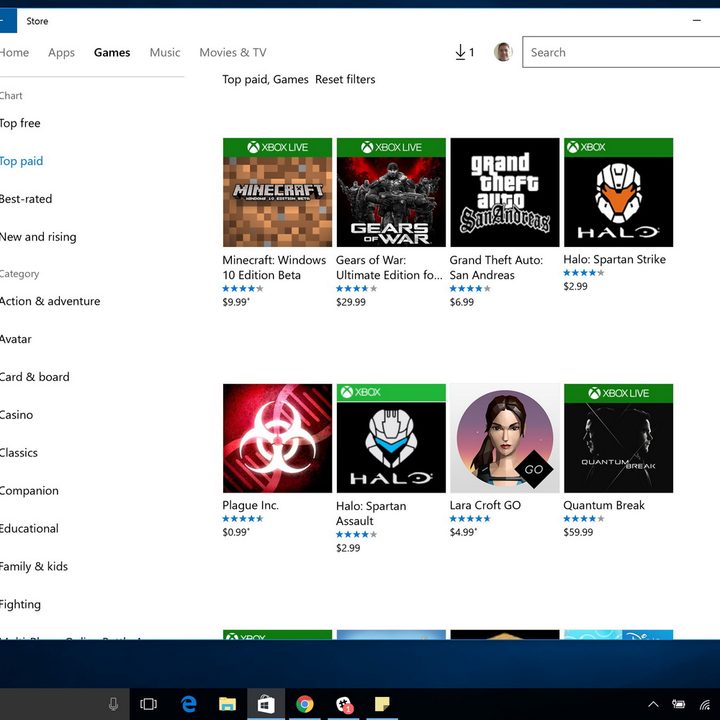Open Quantum Break game tile
The height and width of the screenshot is (720, 720).
pyautogui.click(x=619, y=439)
